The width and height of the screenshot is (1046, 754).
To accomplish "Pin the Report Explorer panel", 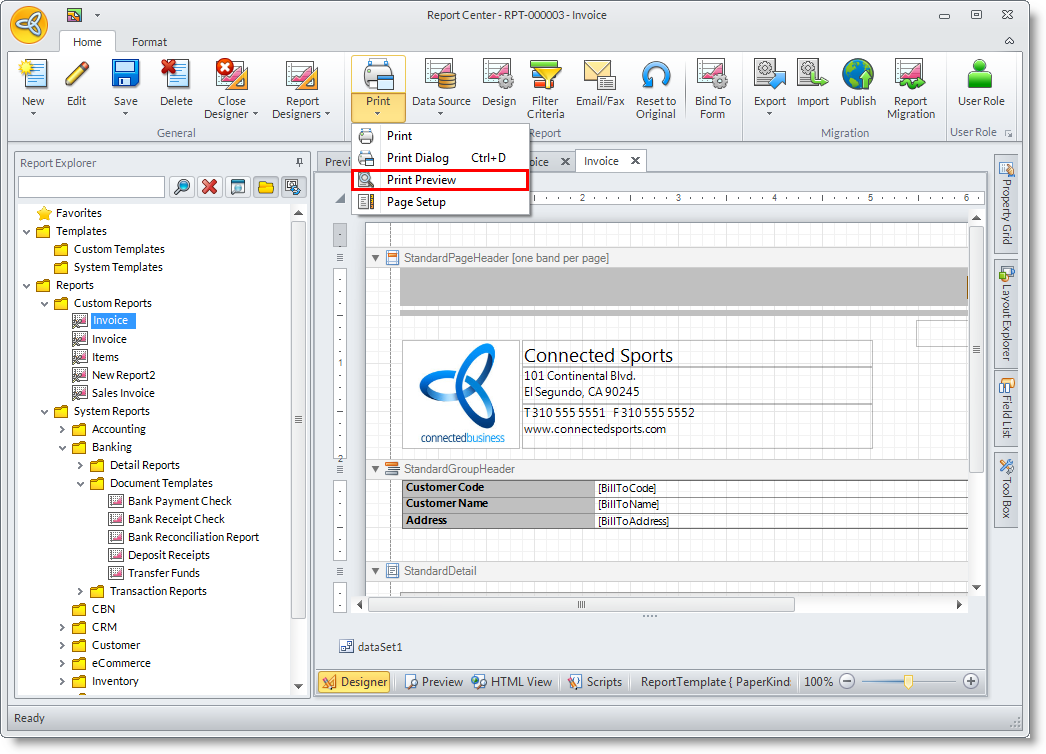I will (298, 162).
